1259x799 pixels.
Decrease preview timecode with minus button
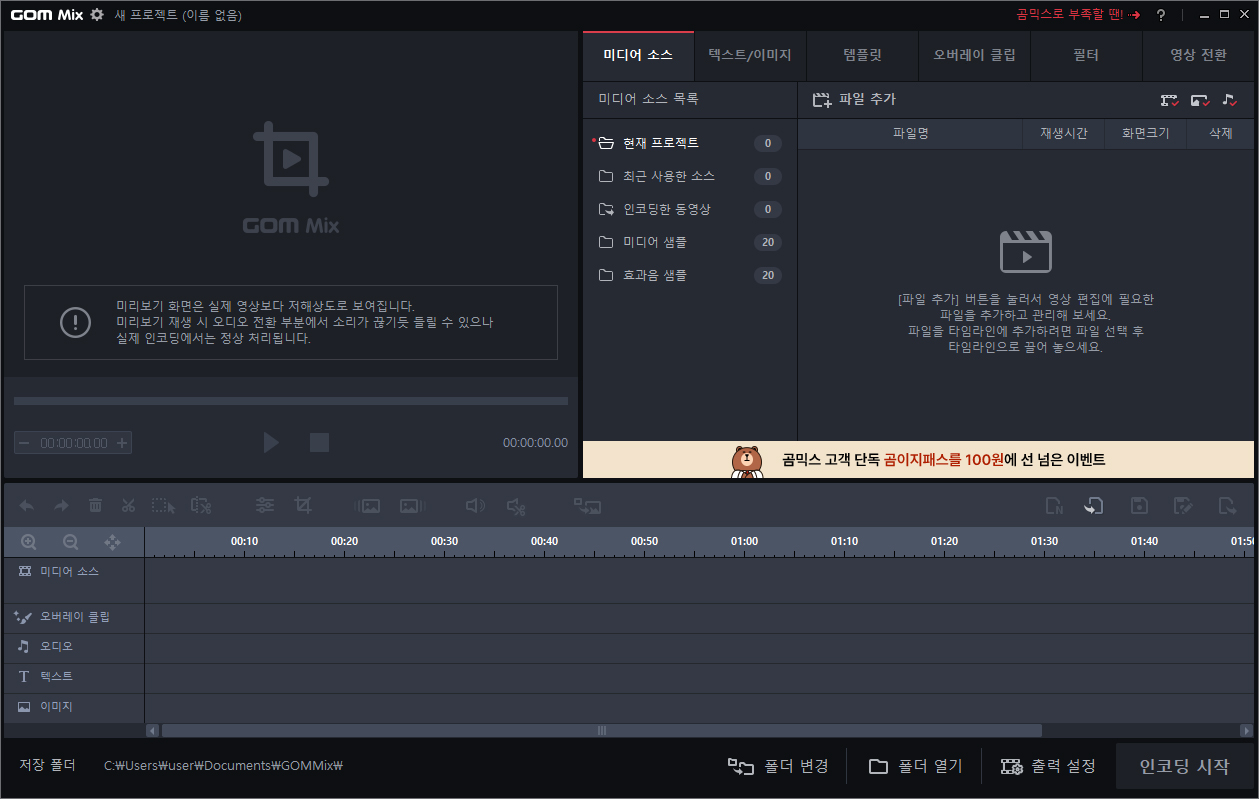click(24, 443)
